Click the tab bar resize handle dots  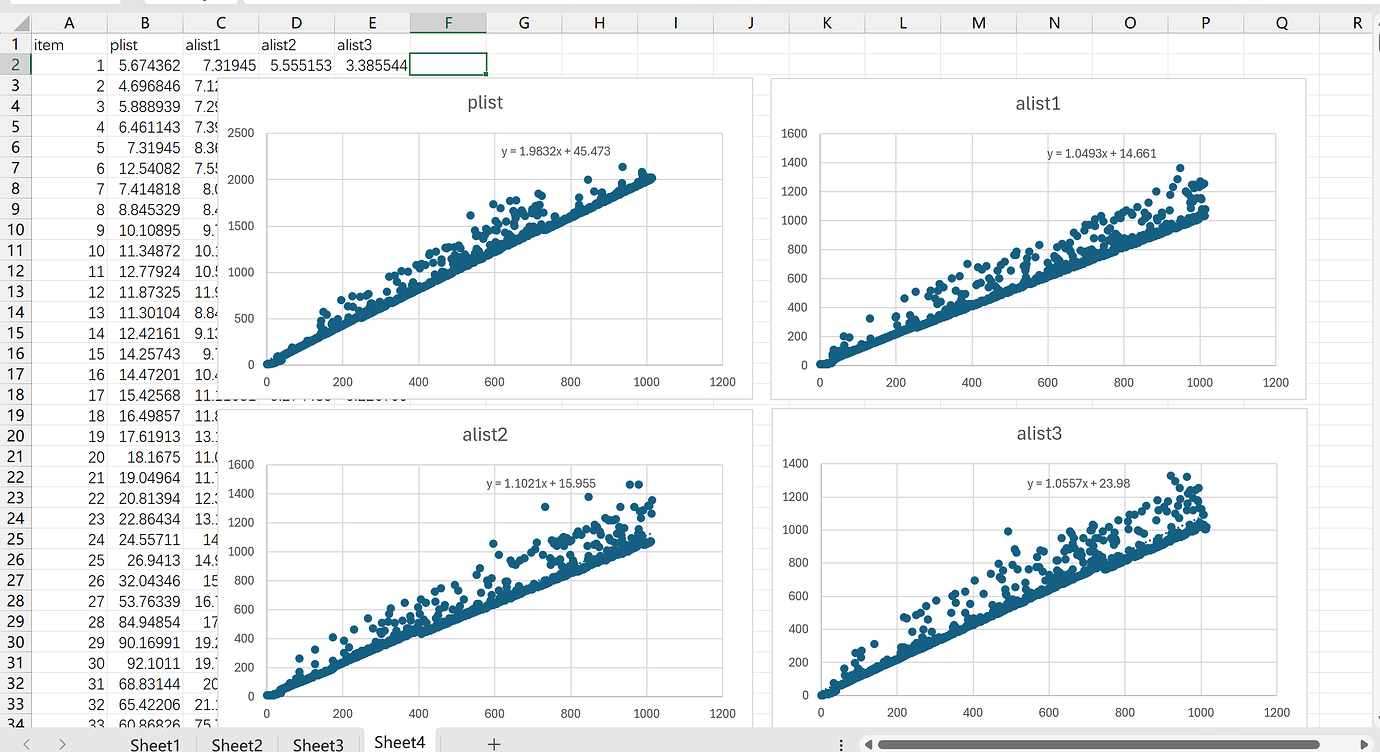841,743
